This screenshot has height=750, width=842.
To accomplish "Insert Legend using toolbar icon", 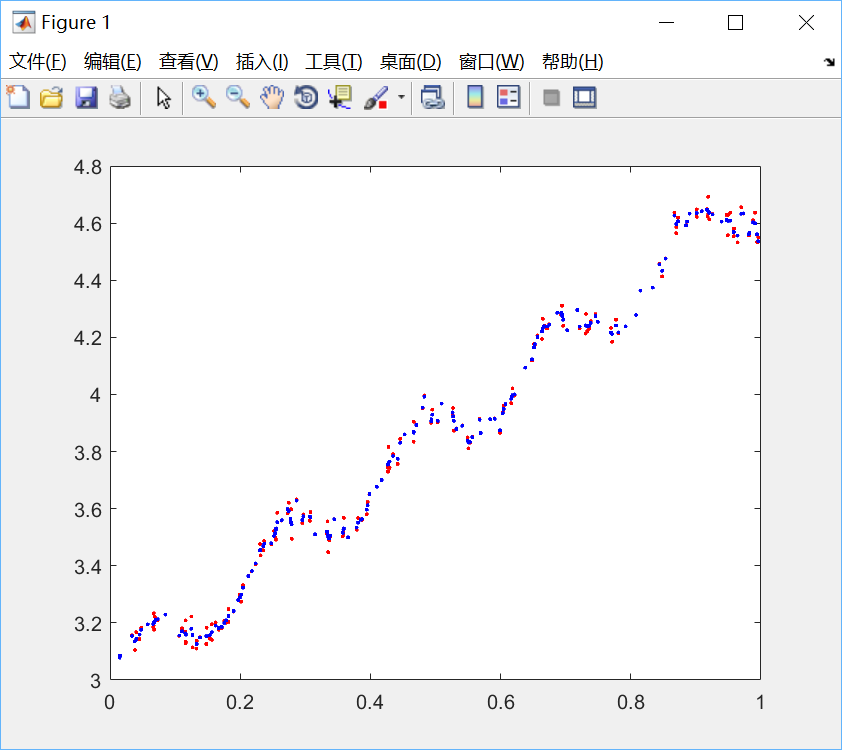I will 509,98.
